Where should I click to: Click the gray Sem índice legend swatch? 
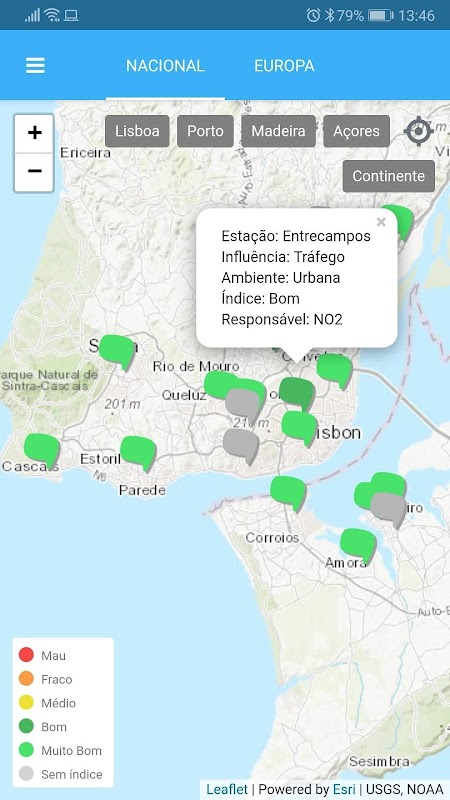(x=26, y=774)
